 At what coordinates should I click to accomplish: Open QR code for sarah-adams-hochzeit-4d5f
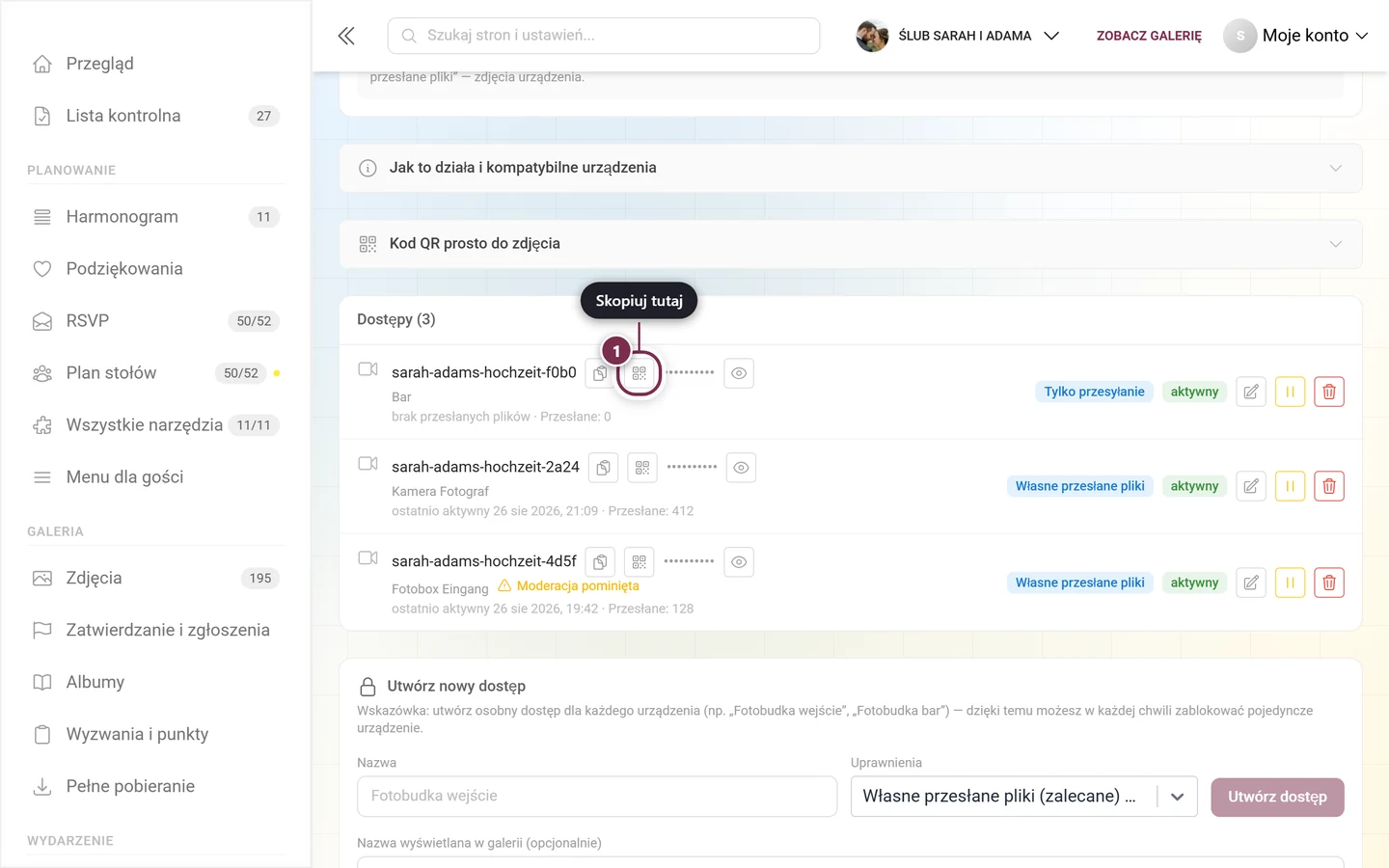(x=639, y=562)
